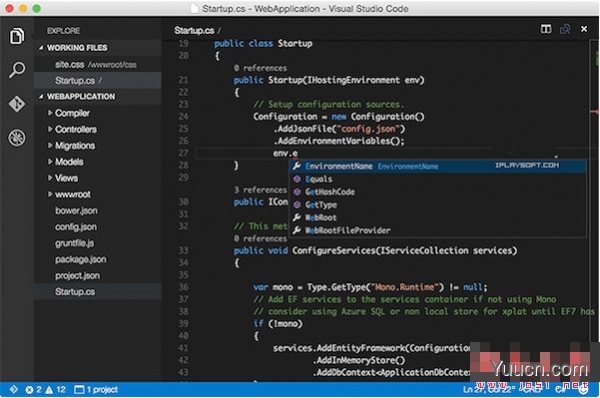Select Startup.cs in working files

98,80
